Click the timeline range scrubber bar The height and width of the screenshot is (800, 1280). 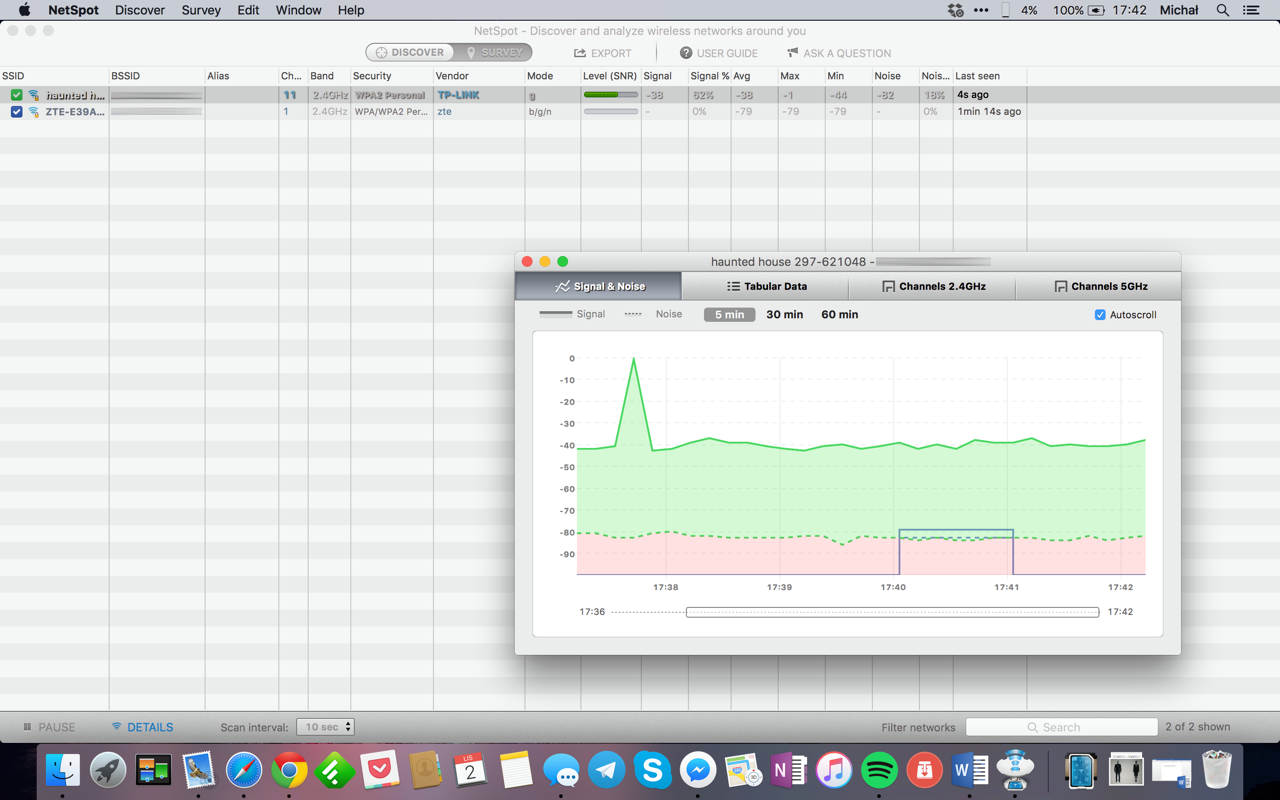(x=893, y=612)
